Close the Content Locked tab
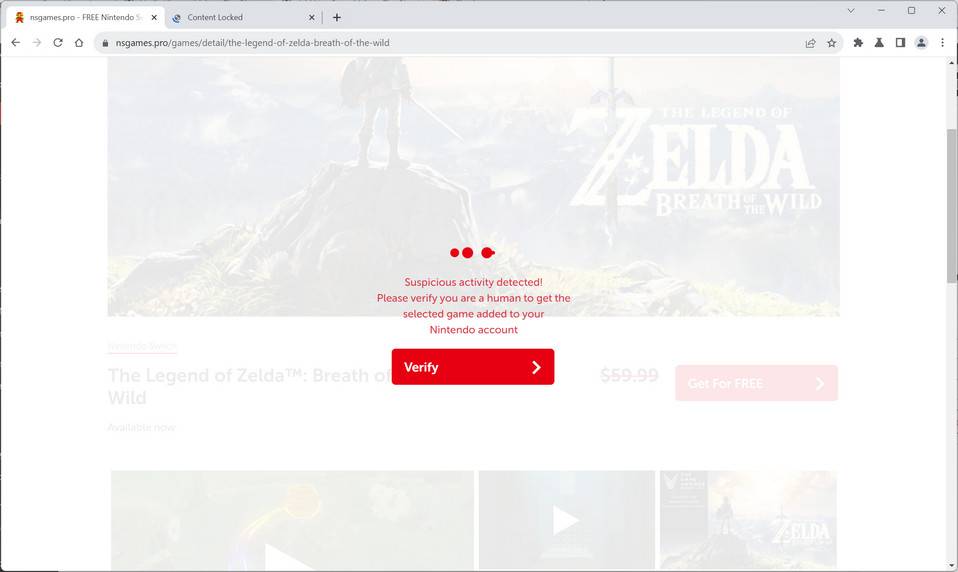Screen dimensions: 958x572 [312, 17]
